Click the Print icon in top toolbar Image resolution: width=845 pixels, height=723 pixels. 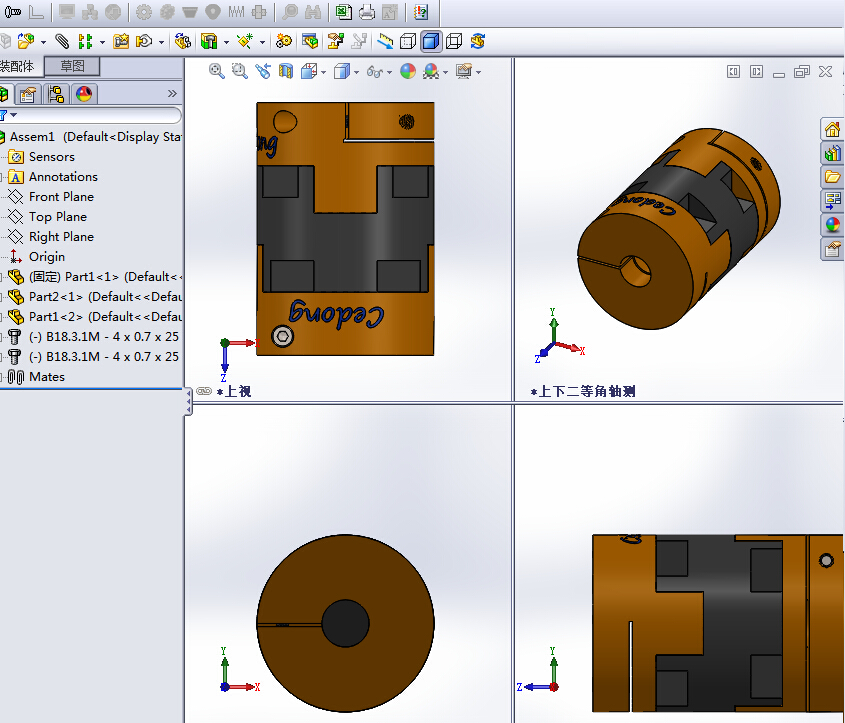click(x=367, y=13)
